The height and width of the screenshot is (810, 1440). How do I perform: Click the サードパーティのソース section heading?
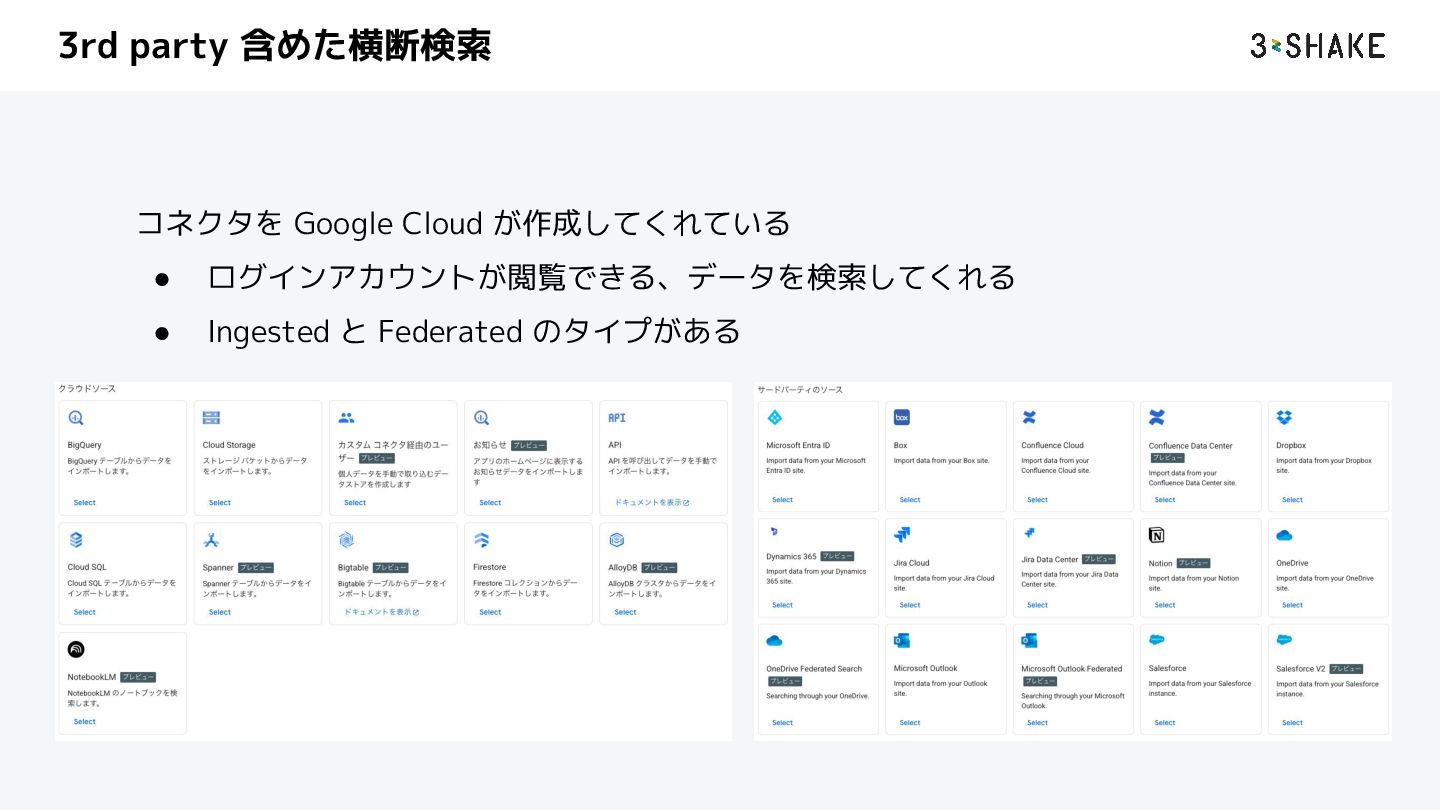pyautogui.click(x=800, y=389)
